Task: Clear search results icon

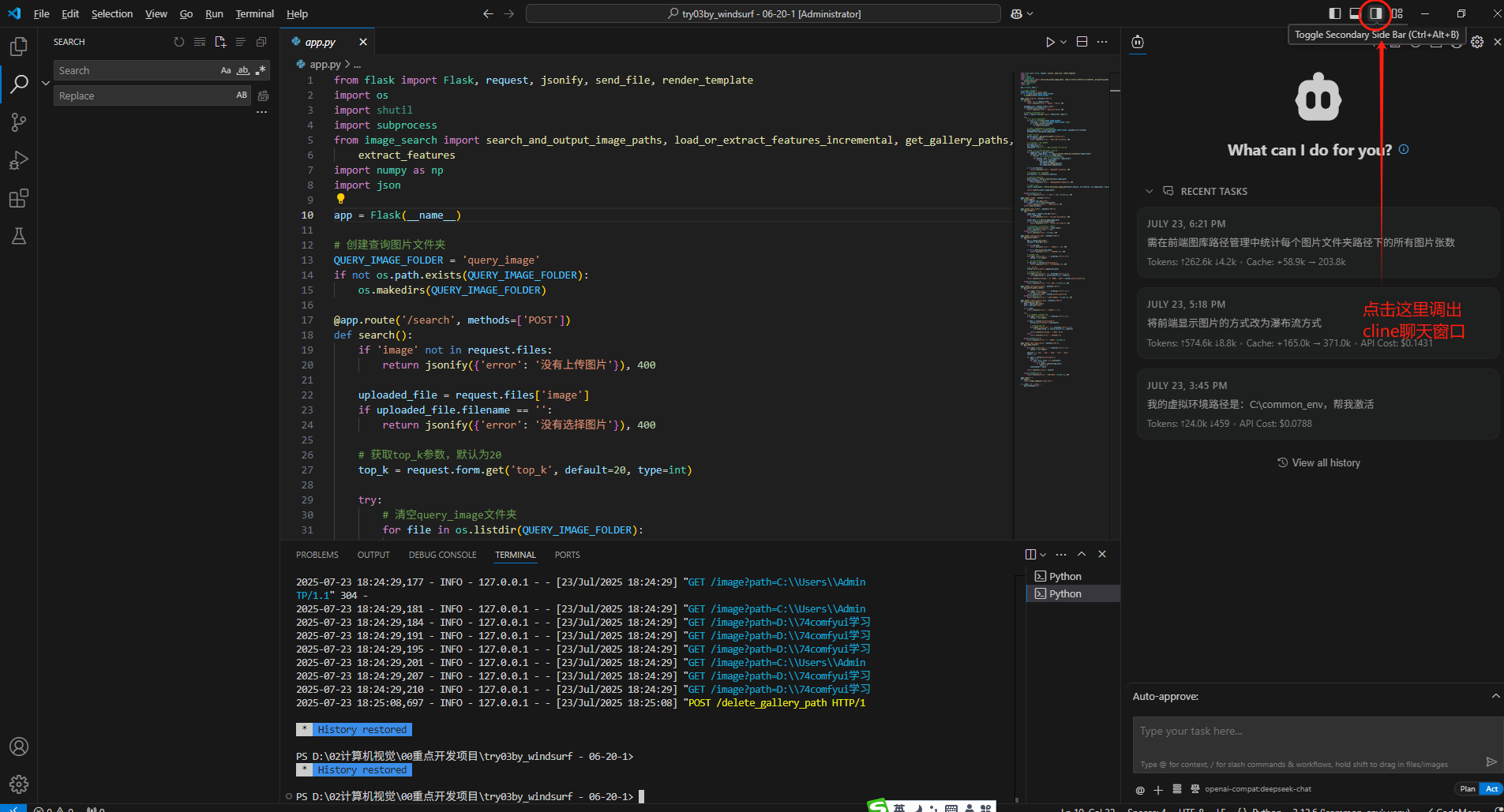Action: coord(200,42)
